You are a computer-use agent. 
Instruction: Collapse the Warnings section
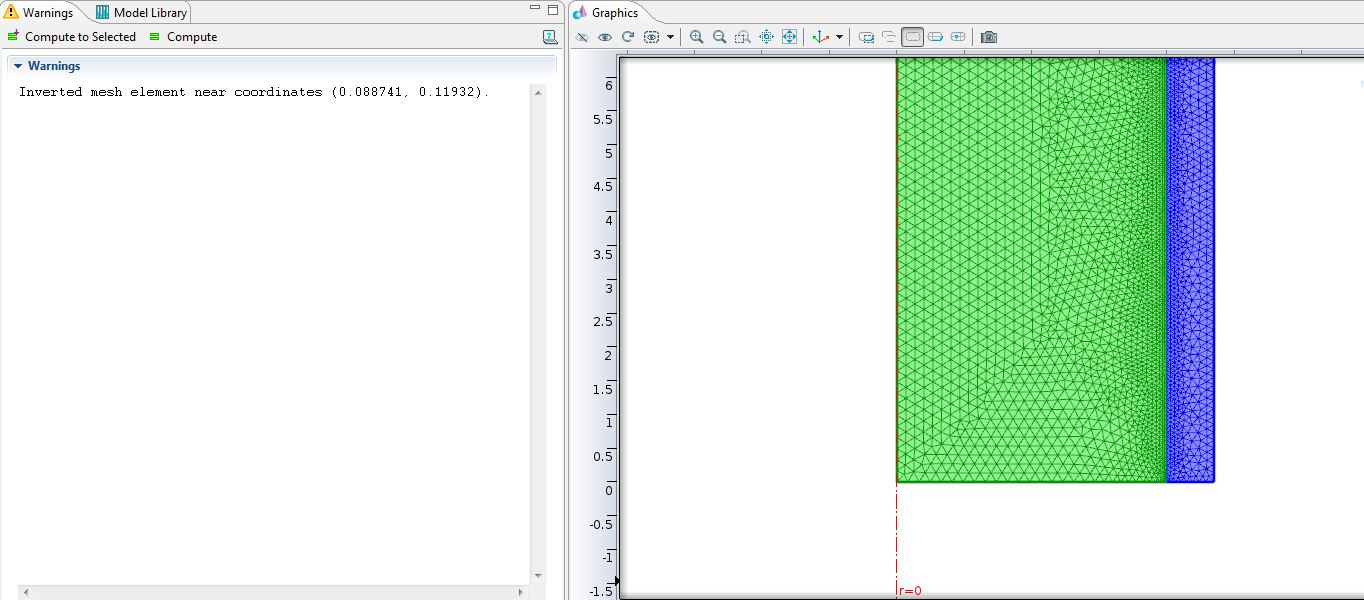coord(18,66)
